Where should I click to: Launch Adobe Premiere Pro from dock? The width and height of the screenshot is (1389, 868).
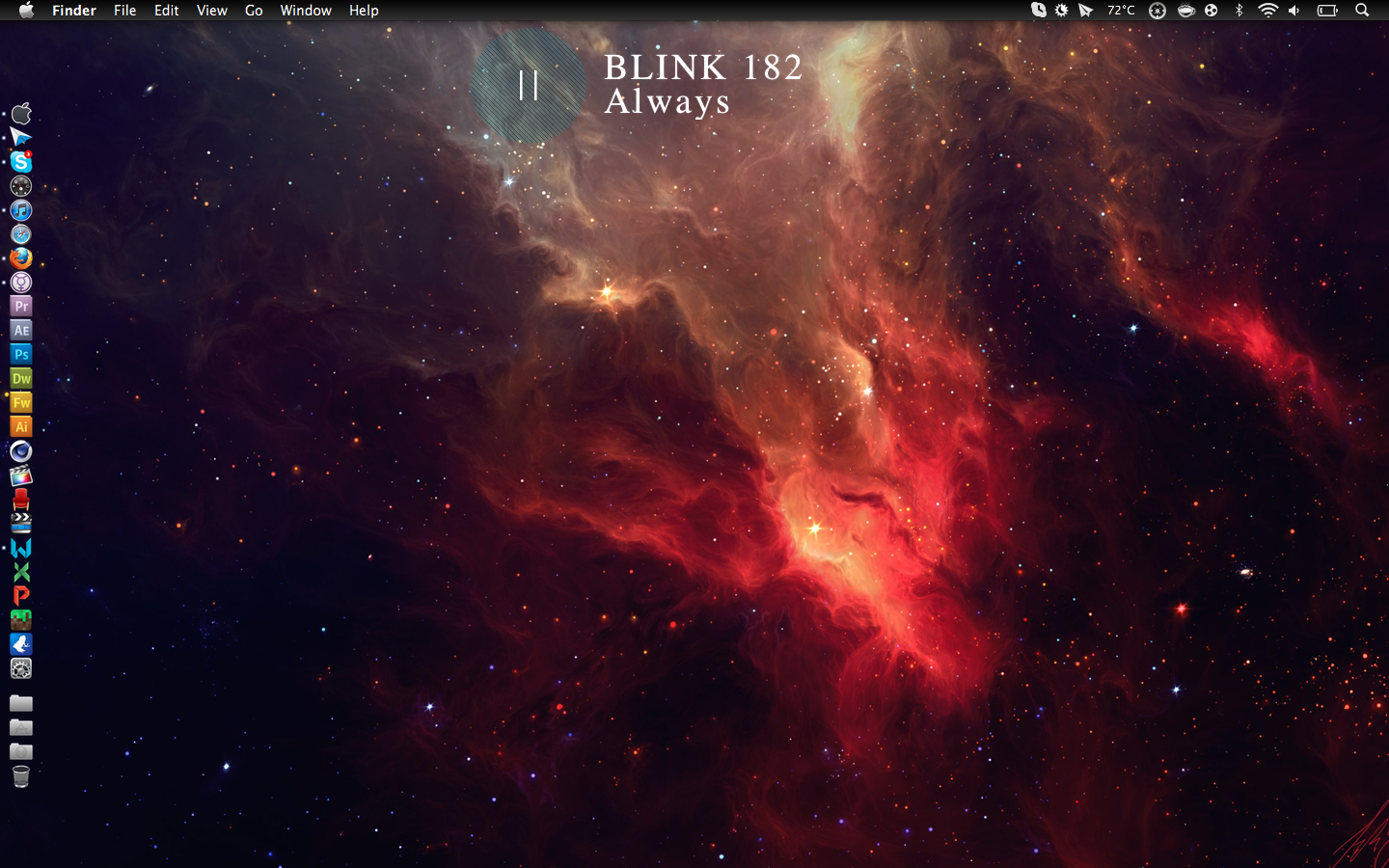pos(21,306)
